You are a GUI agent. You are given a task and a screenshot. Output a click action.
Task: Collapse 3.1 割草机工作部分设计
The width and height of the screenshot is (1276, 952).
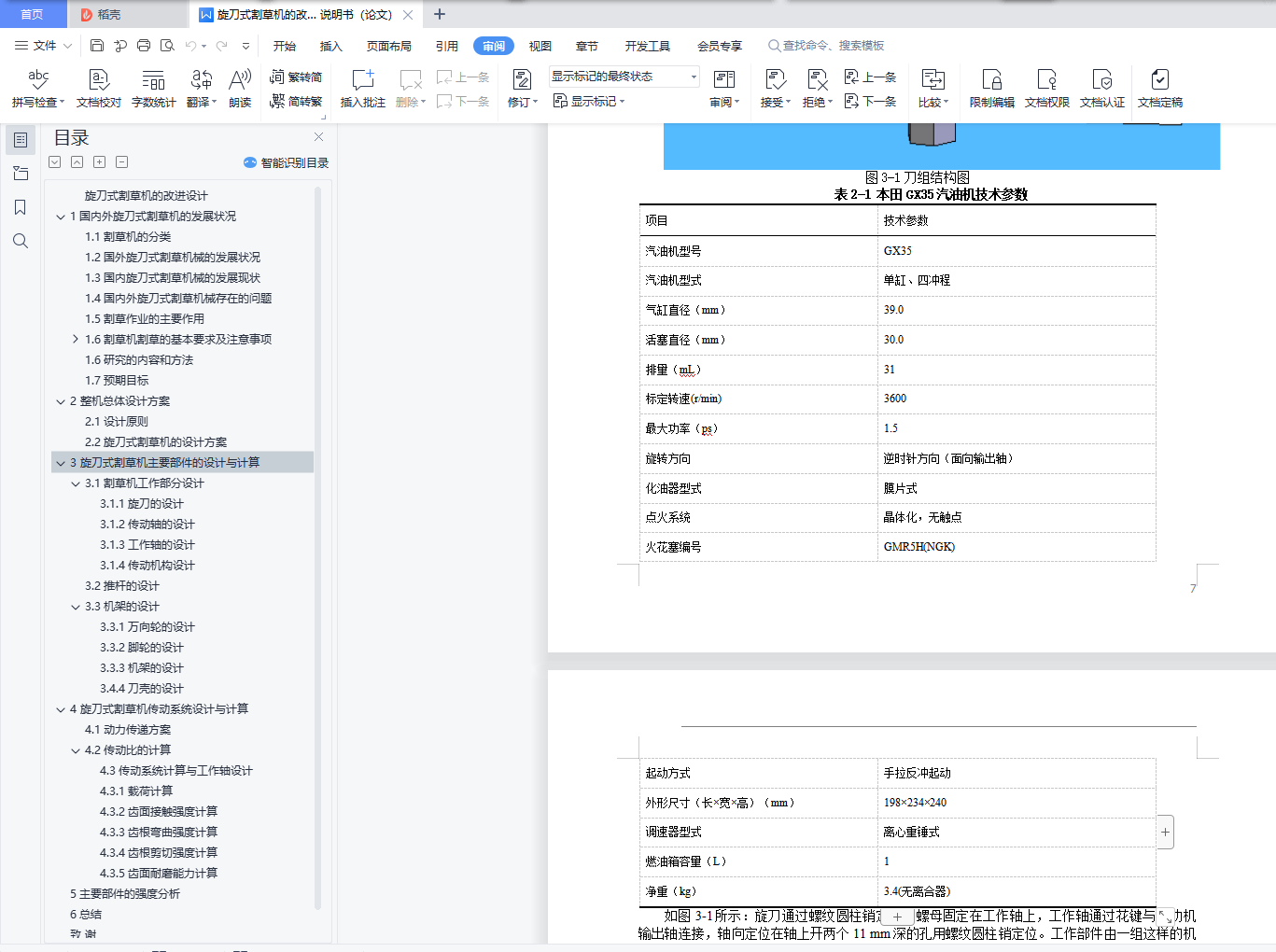point(76,483)
